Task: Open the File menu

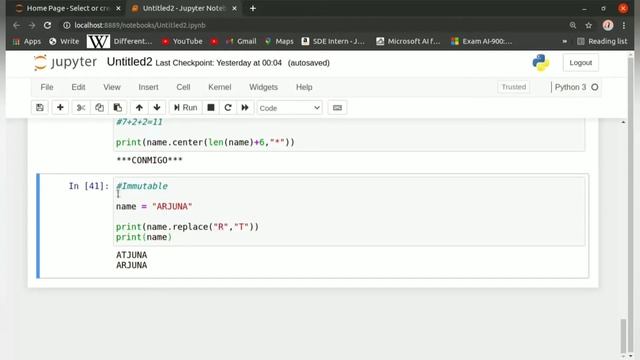Action: pyautogui.click(x=47, y=87)
